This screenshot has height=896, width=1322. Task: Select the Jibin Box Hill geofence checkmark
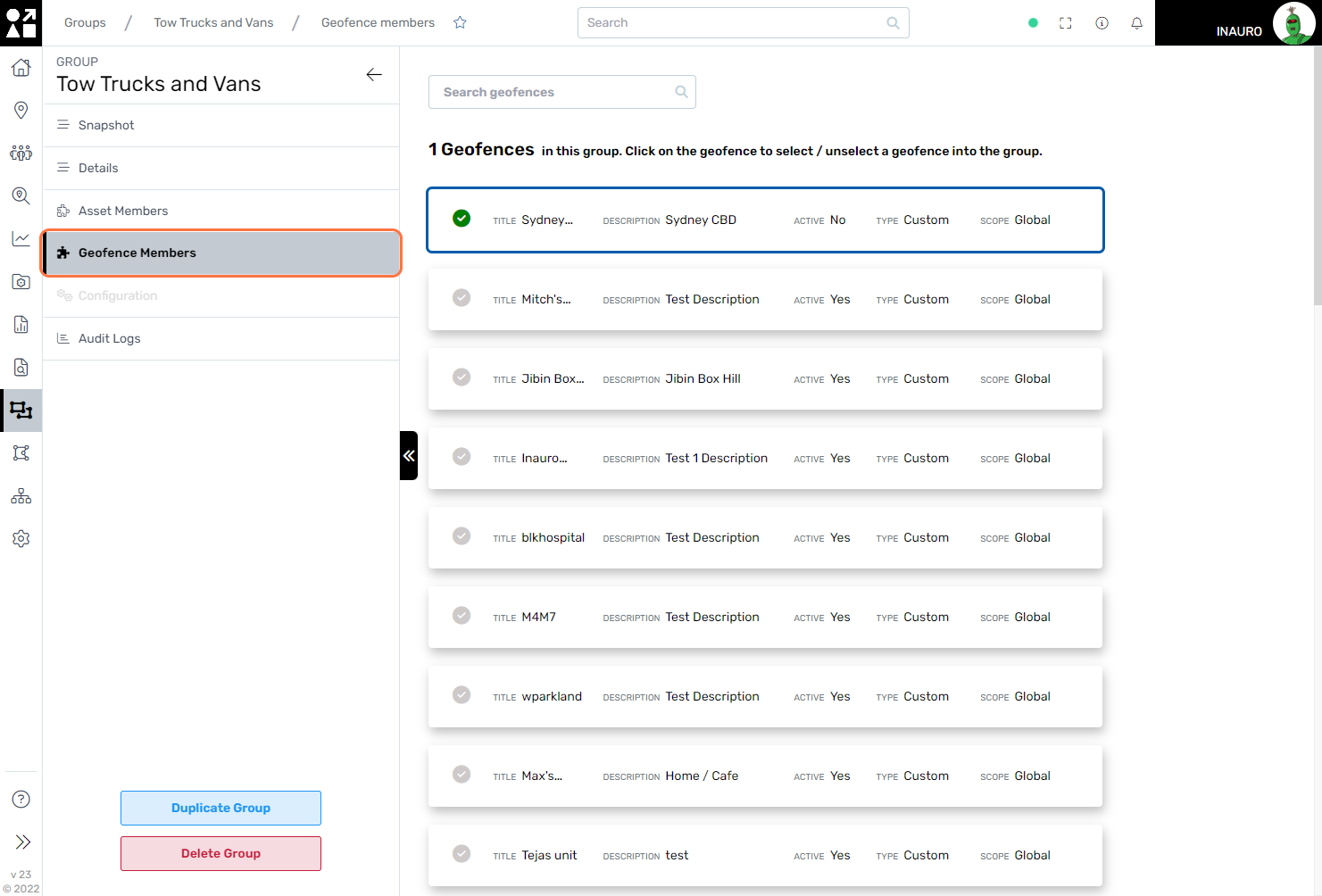coord(461,377)
